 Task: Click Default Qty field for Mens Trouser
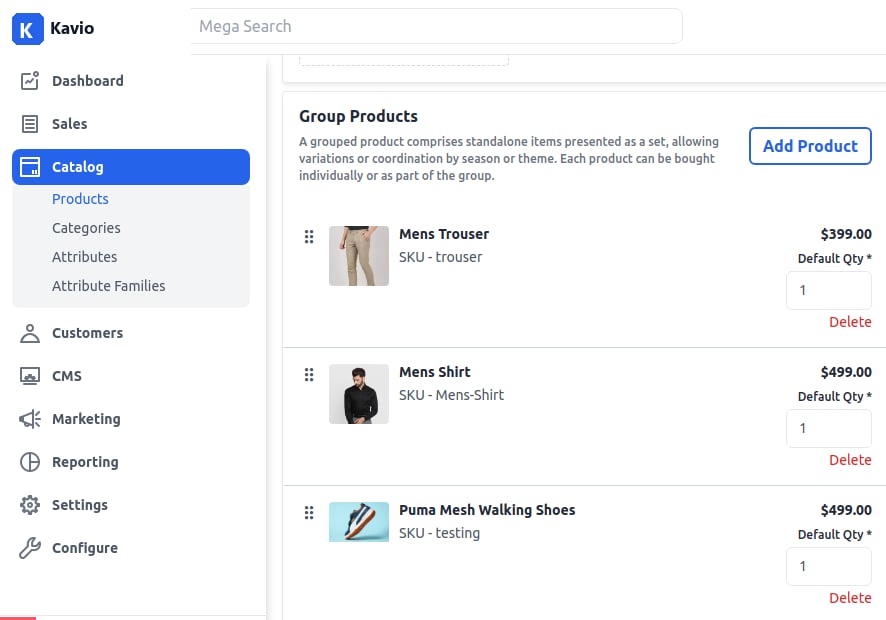(829, 290)
